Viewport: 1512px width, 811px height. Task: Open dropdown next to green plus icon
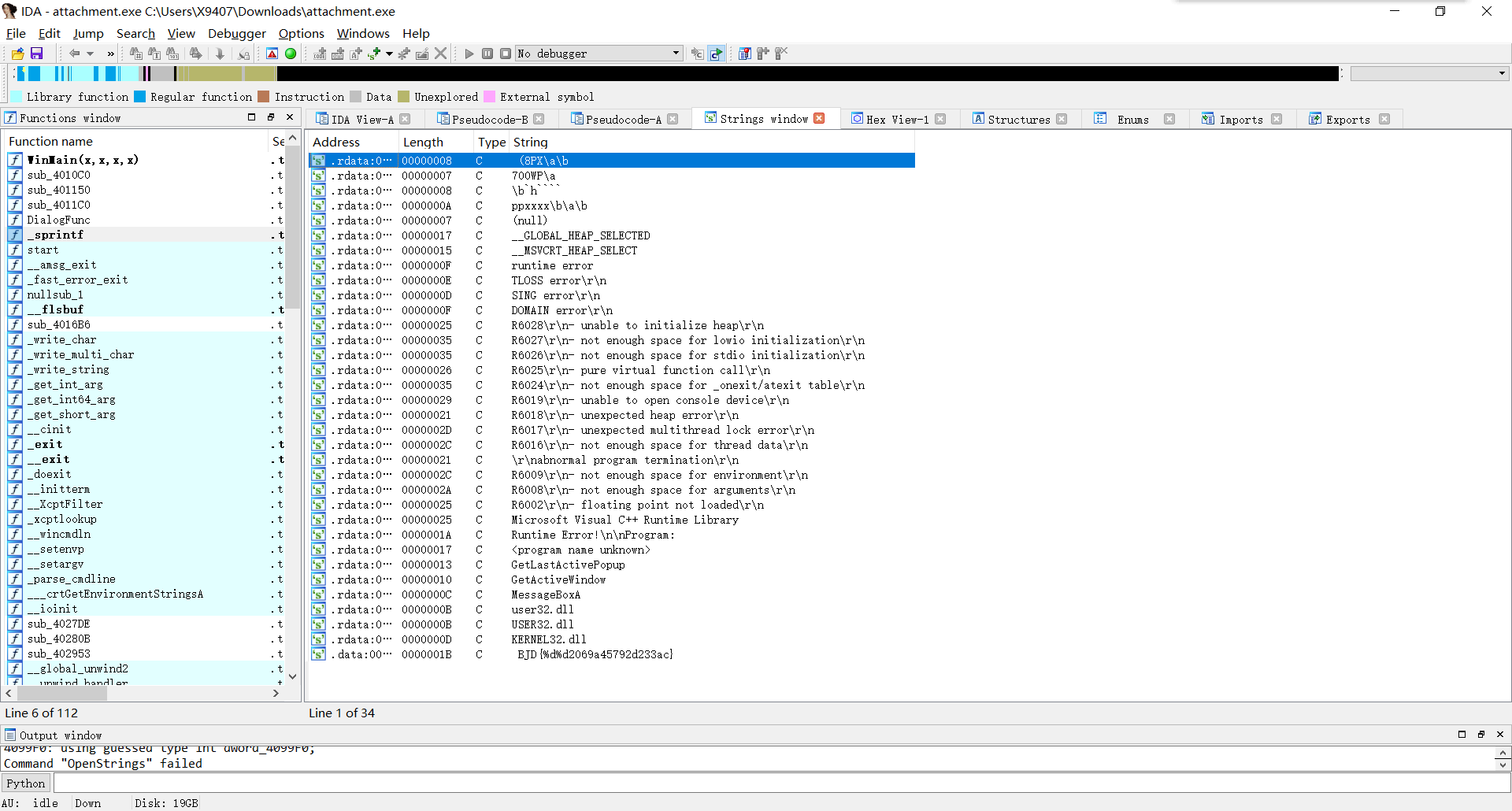click(x=389, y=54)
